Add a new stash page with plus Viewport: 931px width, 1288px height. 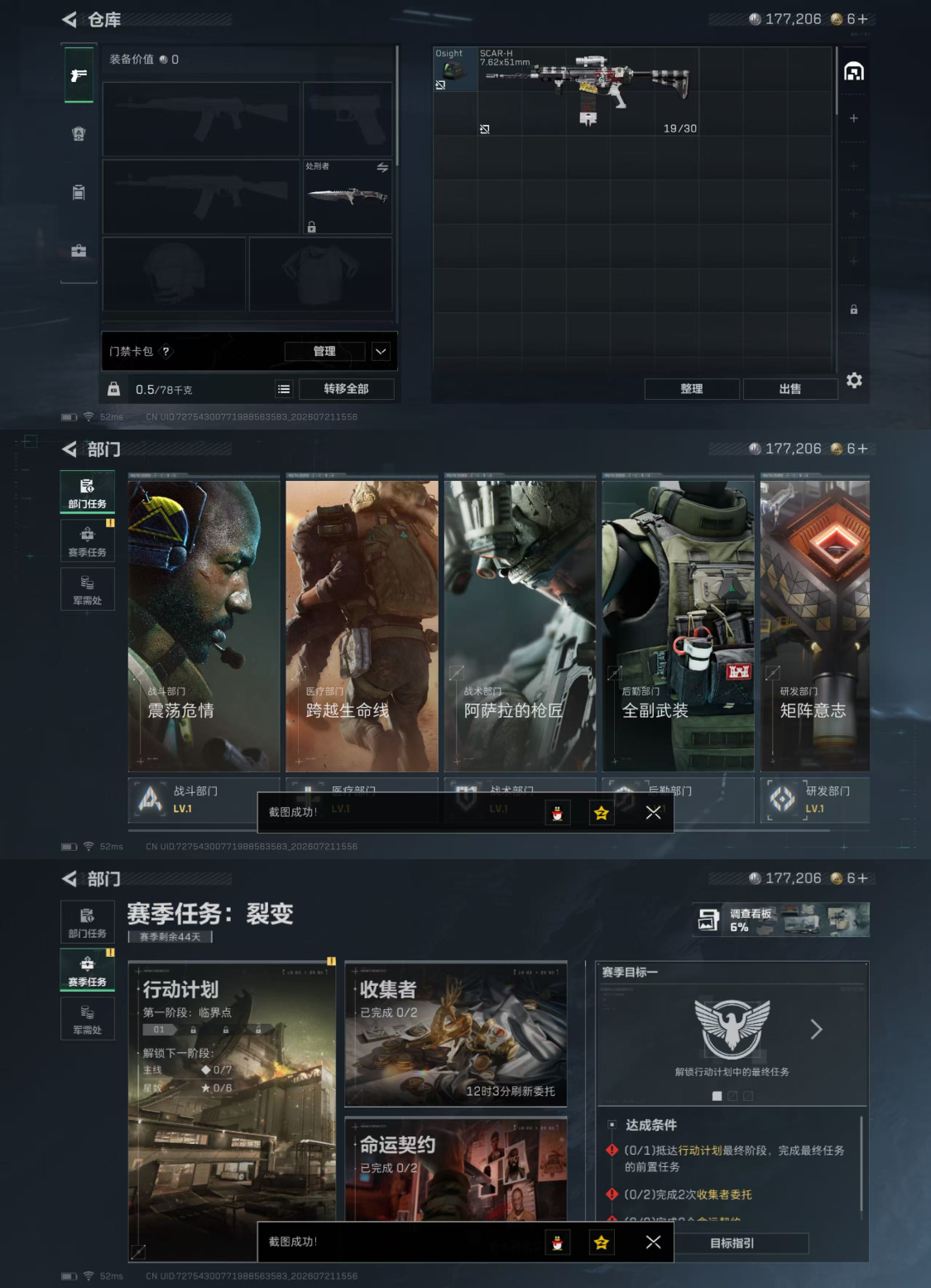pos(853,118)
